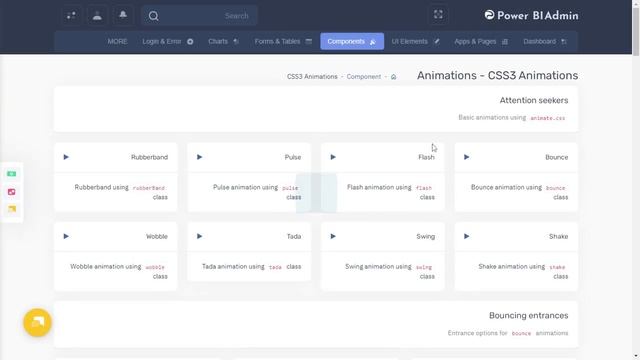640x360 pixels.
Task: Click the home icon in breadcrumb
Action: coord(393,77)
